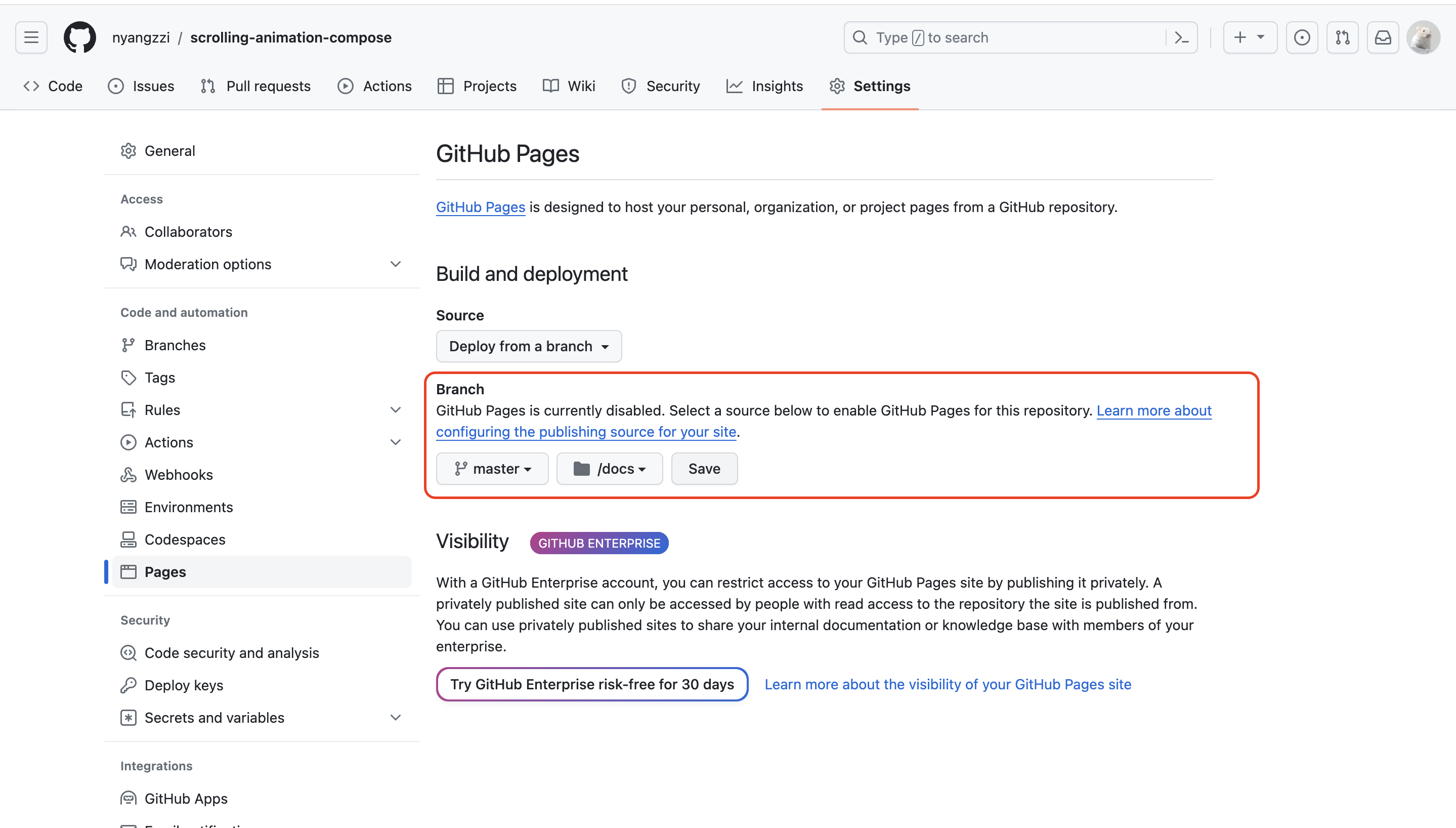Open the /docs folder selector
The width and height of the screenshot is (1456, 828).
coord(609,469)
